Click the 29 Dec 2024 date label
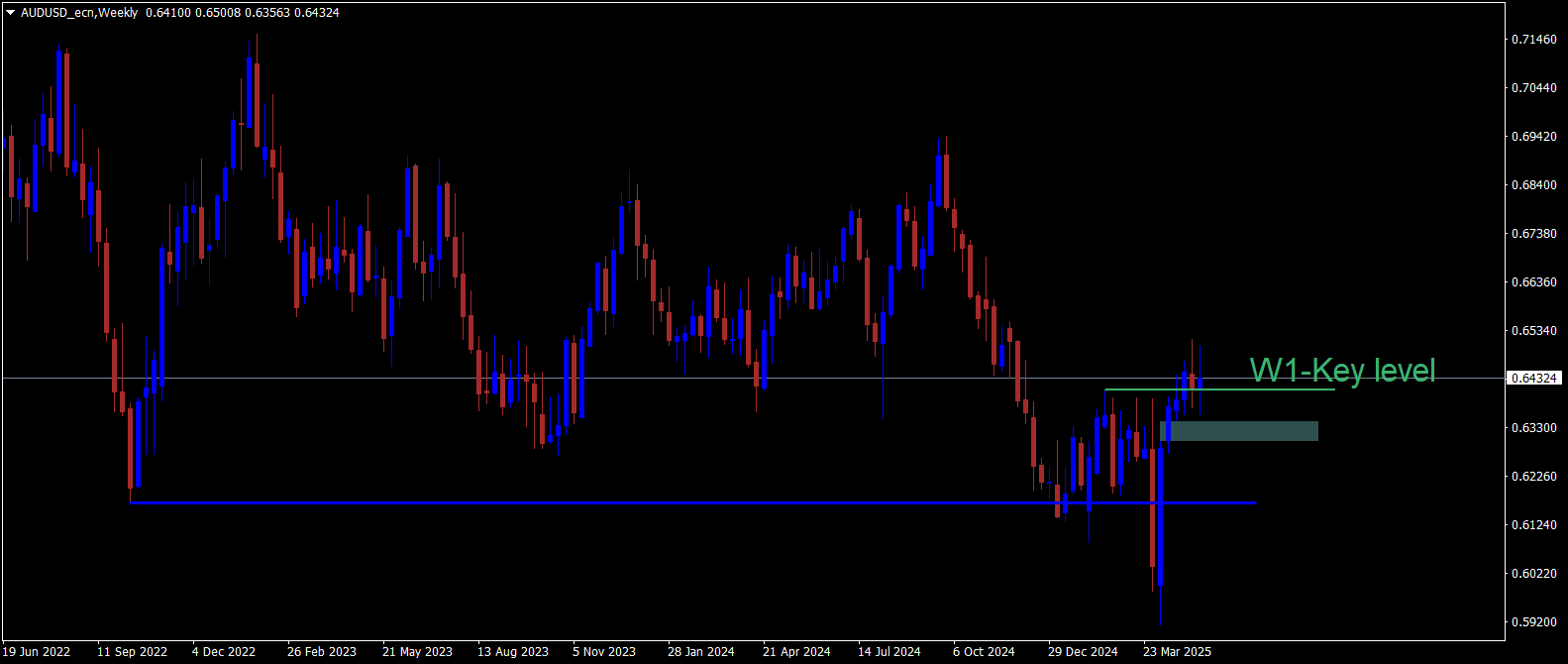1568x664 pixels. coord(1083,652)
